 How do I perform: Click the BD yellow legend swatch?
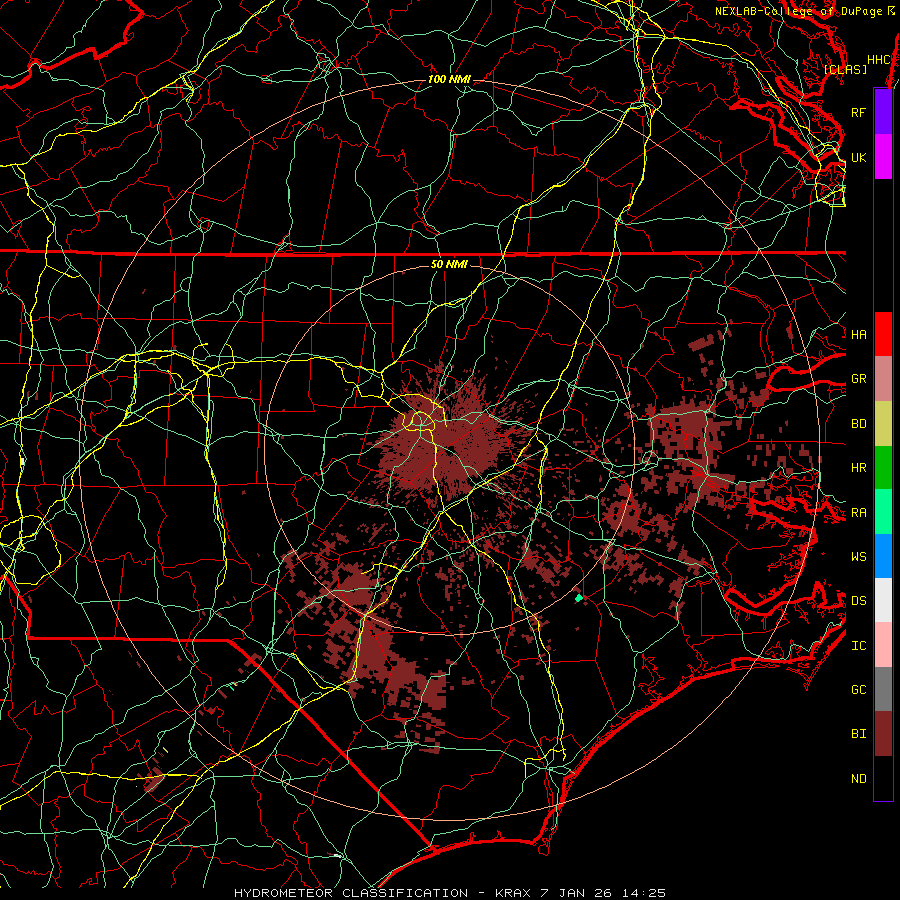click(x=883, y=424)
